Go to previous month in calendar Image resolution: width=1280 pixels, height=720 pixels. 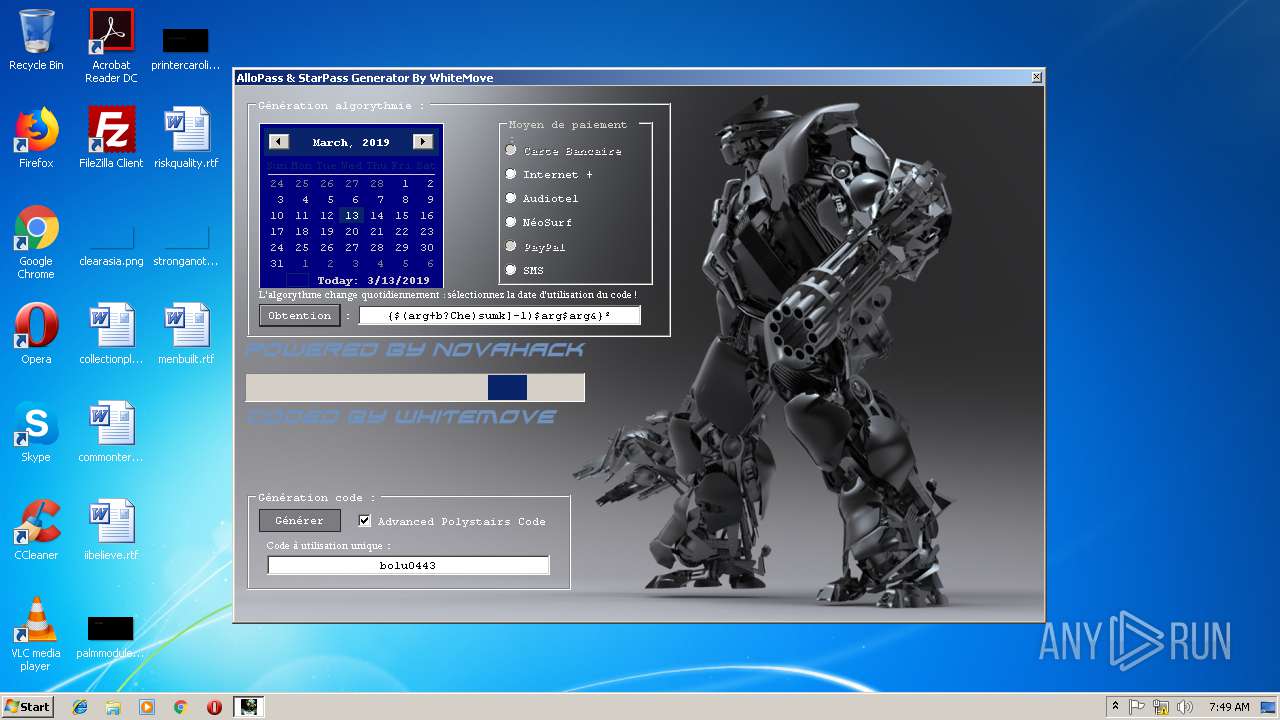279,142
